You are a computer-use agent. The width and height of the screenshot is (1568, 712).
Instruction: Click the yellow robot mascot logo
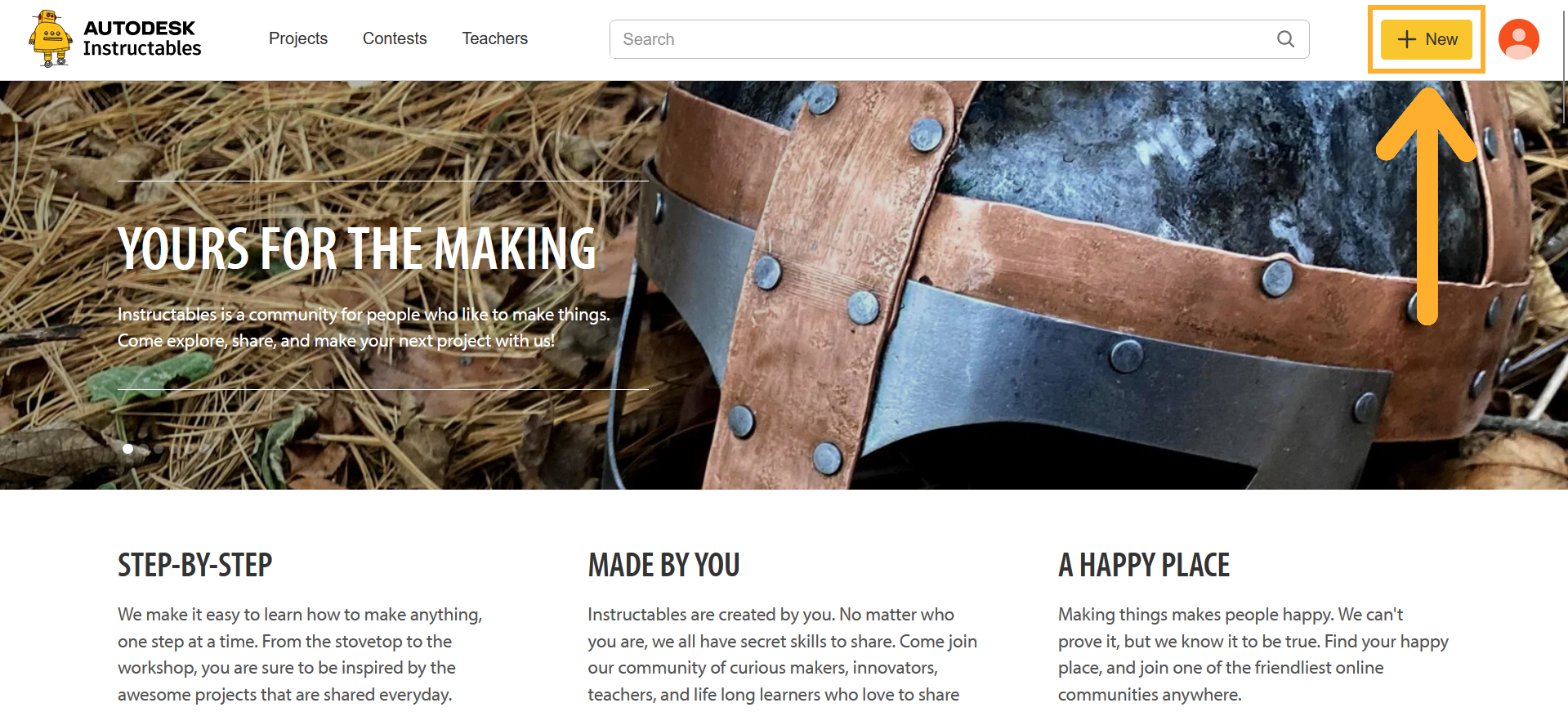tap(51, 38)
